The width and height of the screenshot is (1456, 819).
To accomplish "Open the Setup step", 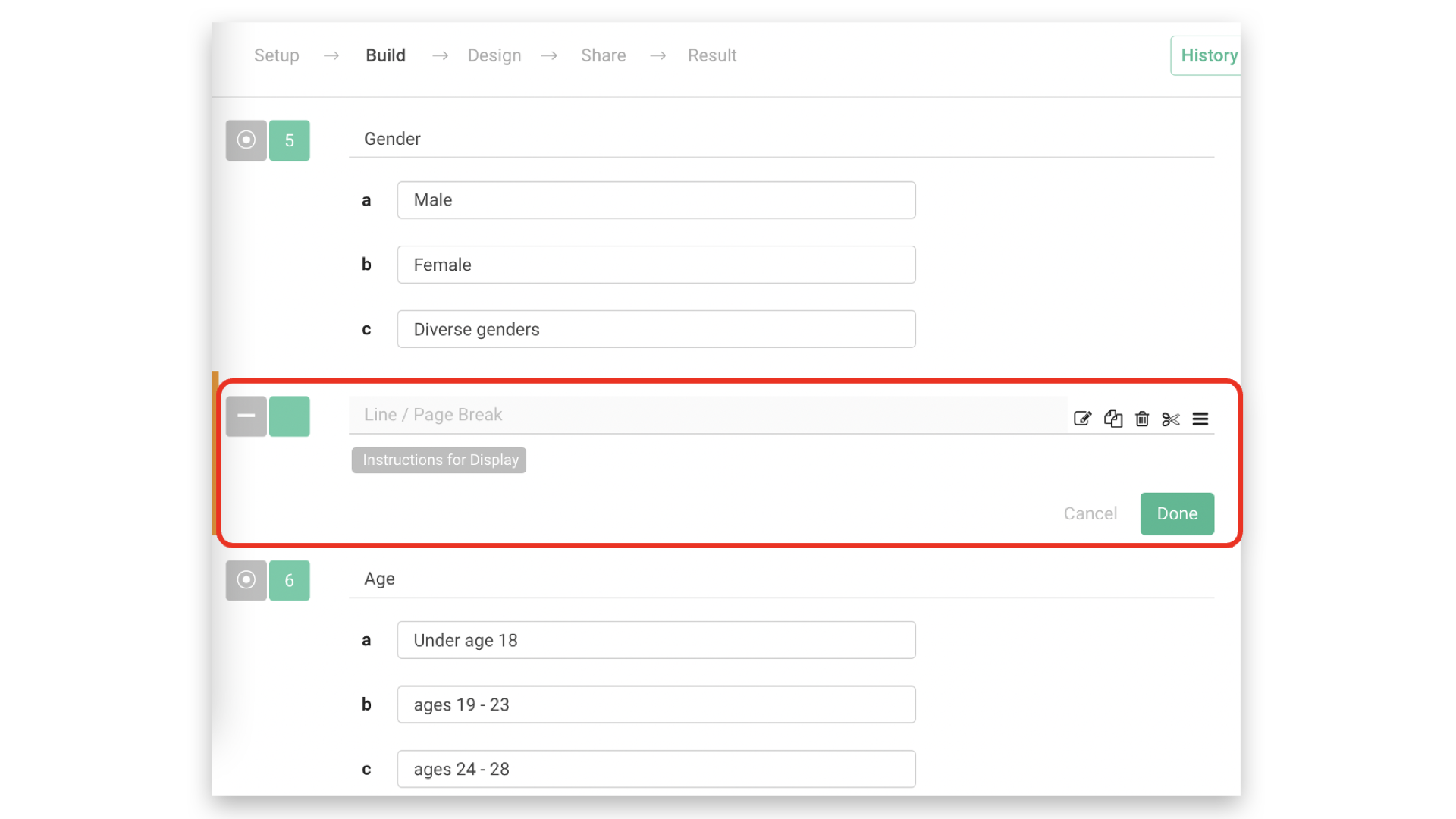I will pyautogui.click(x=276, y=55).
